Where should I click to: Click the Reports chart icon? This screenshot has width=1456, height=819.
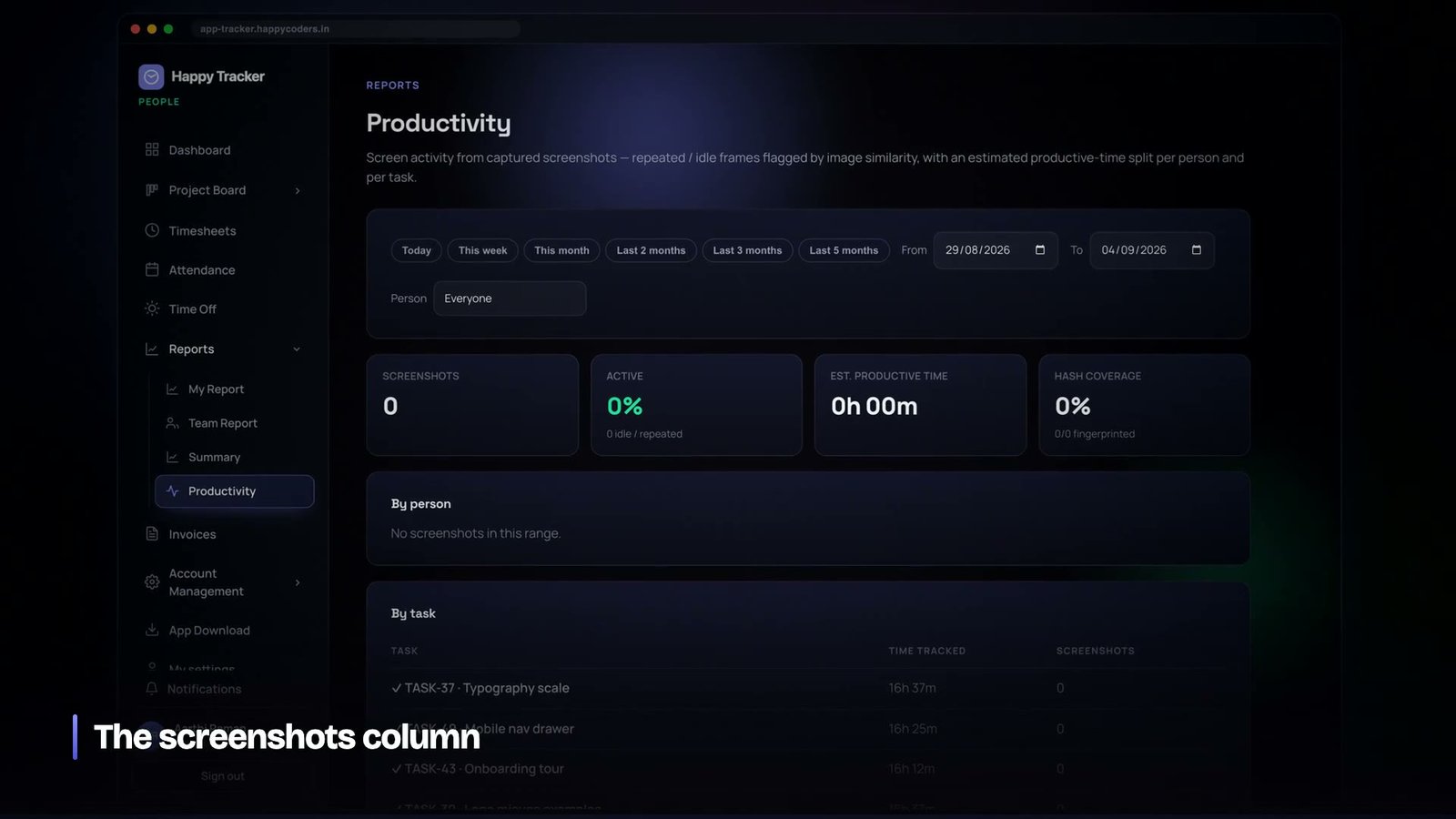152,349
